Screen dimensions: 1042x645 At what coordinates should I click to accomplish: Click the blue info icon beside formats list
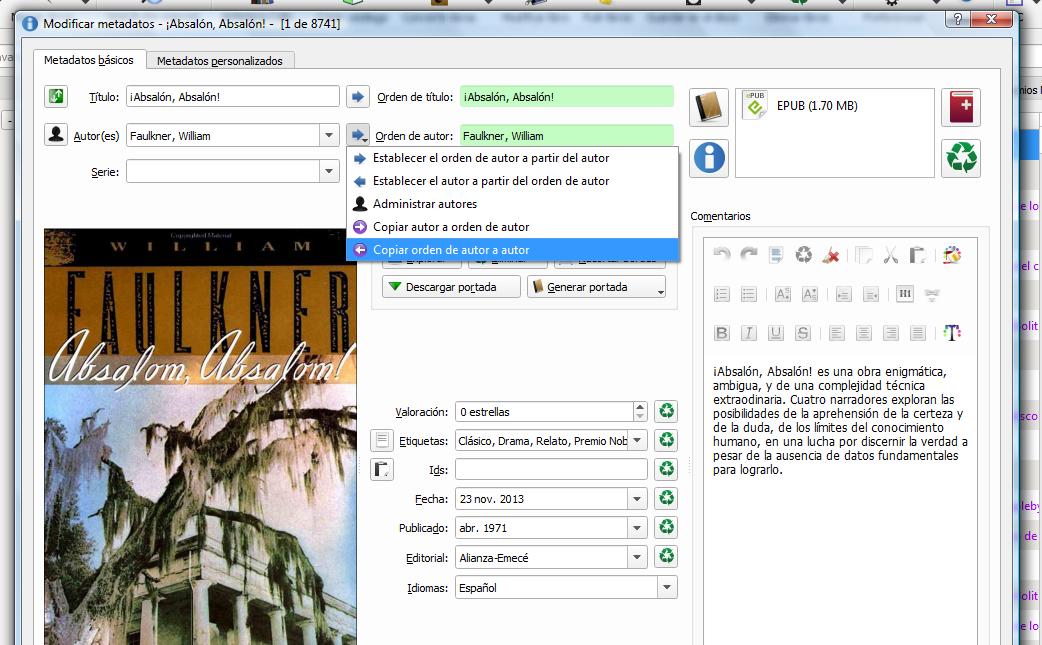[709, 158]
